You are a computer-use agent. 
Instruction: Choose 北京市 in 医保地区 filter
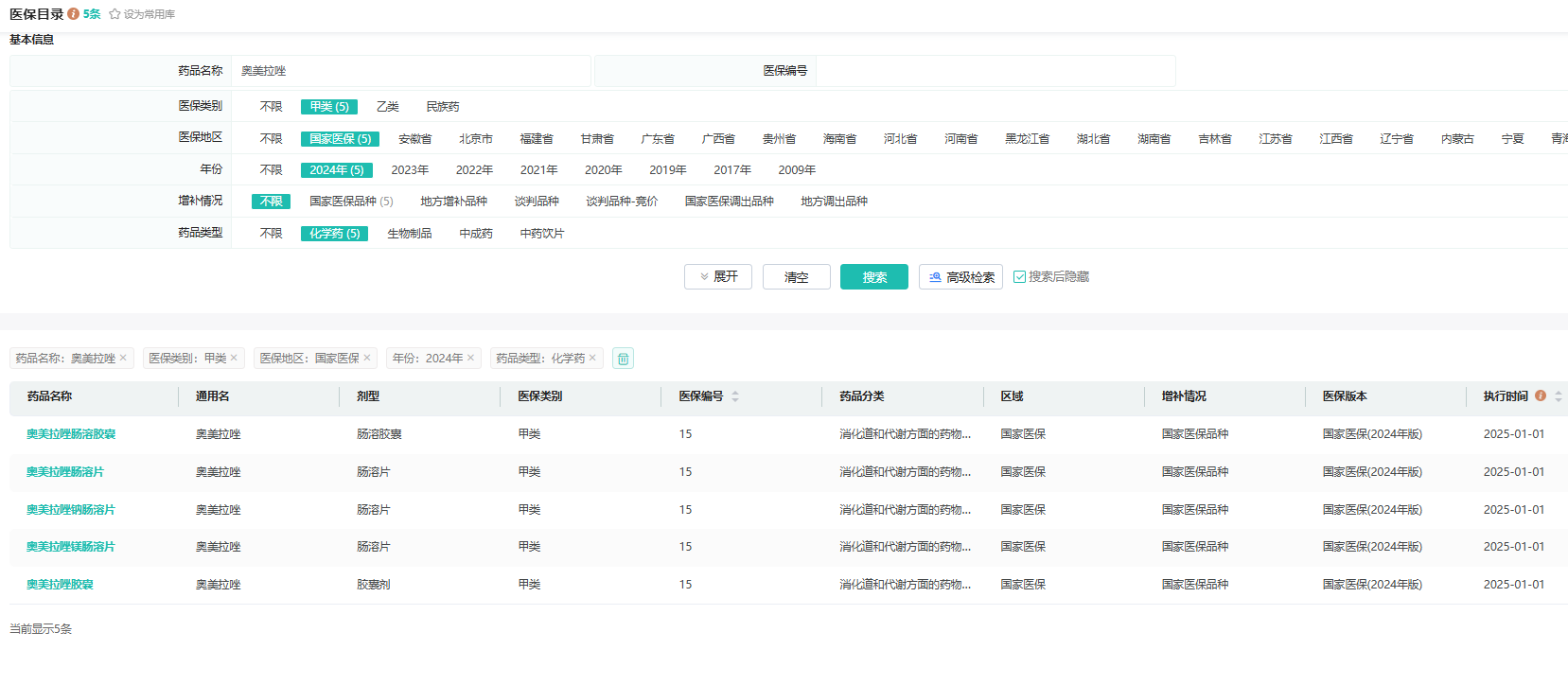pos(475,139)
